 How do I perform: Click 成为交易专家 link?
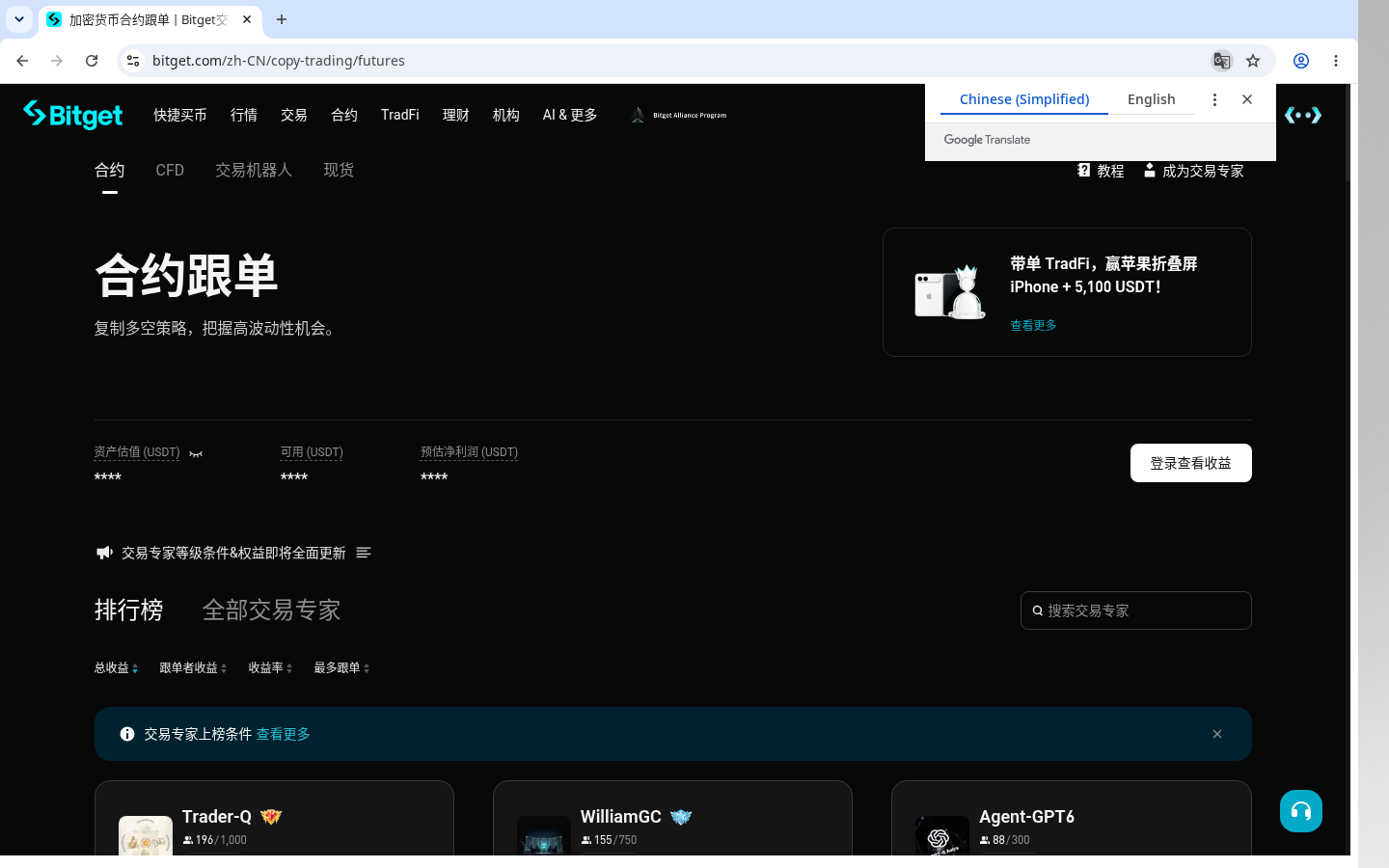click(1203, 171)
